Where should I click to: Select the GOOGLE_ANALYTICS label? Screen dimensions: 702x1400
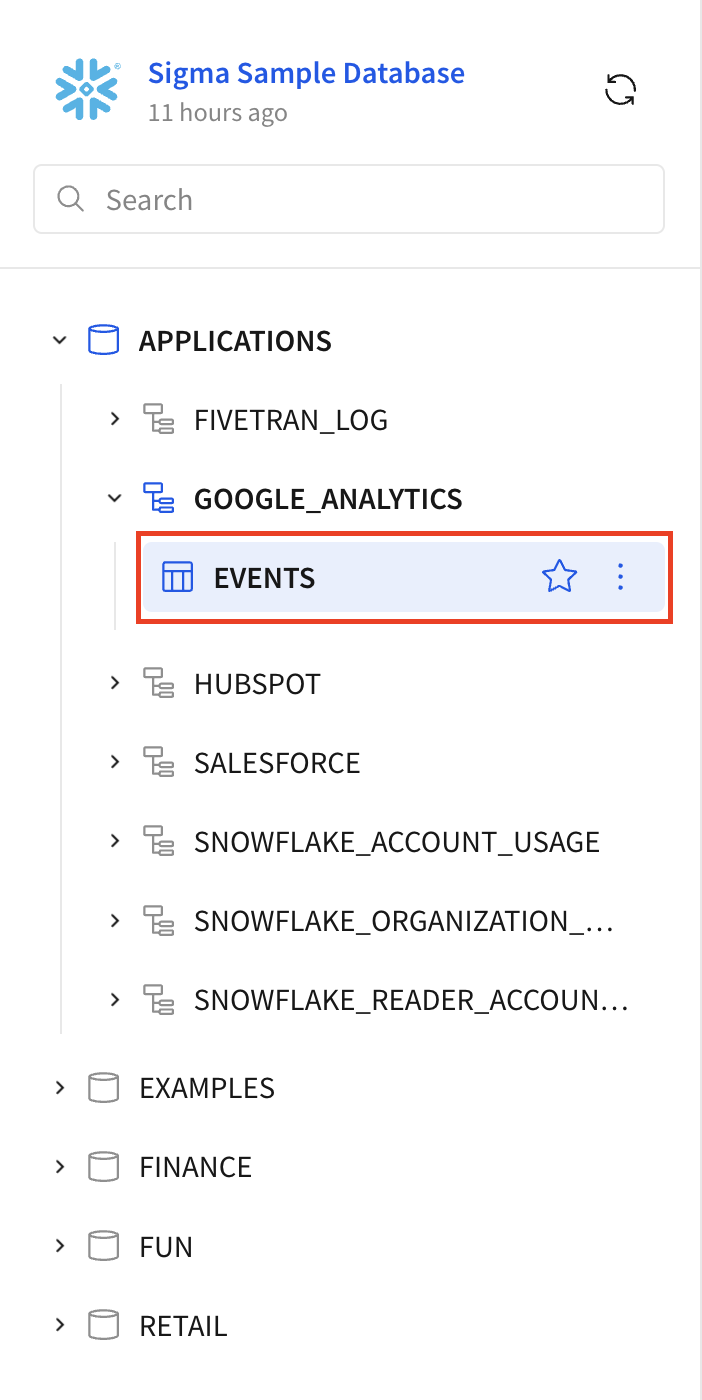point(328,499)
